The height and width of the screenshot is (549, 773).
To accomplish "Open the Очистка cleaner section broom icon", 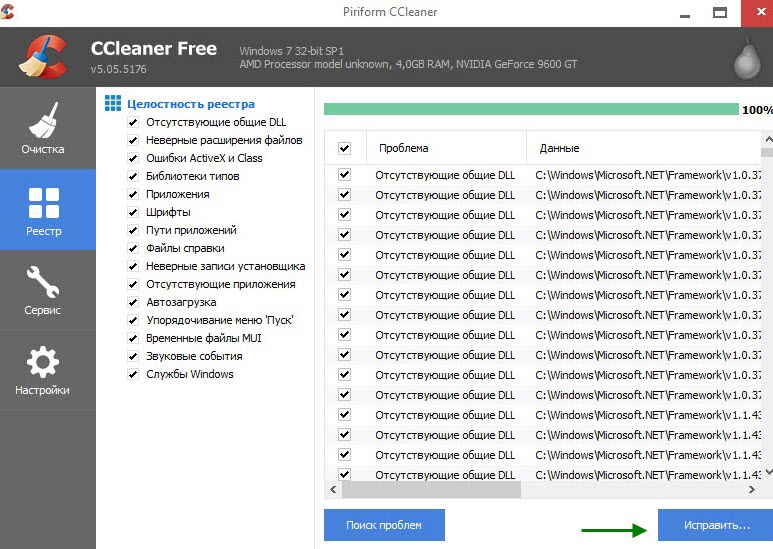I will 44,122.
